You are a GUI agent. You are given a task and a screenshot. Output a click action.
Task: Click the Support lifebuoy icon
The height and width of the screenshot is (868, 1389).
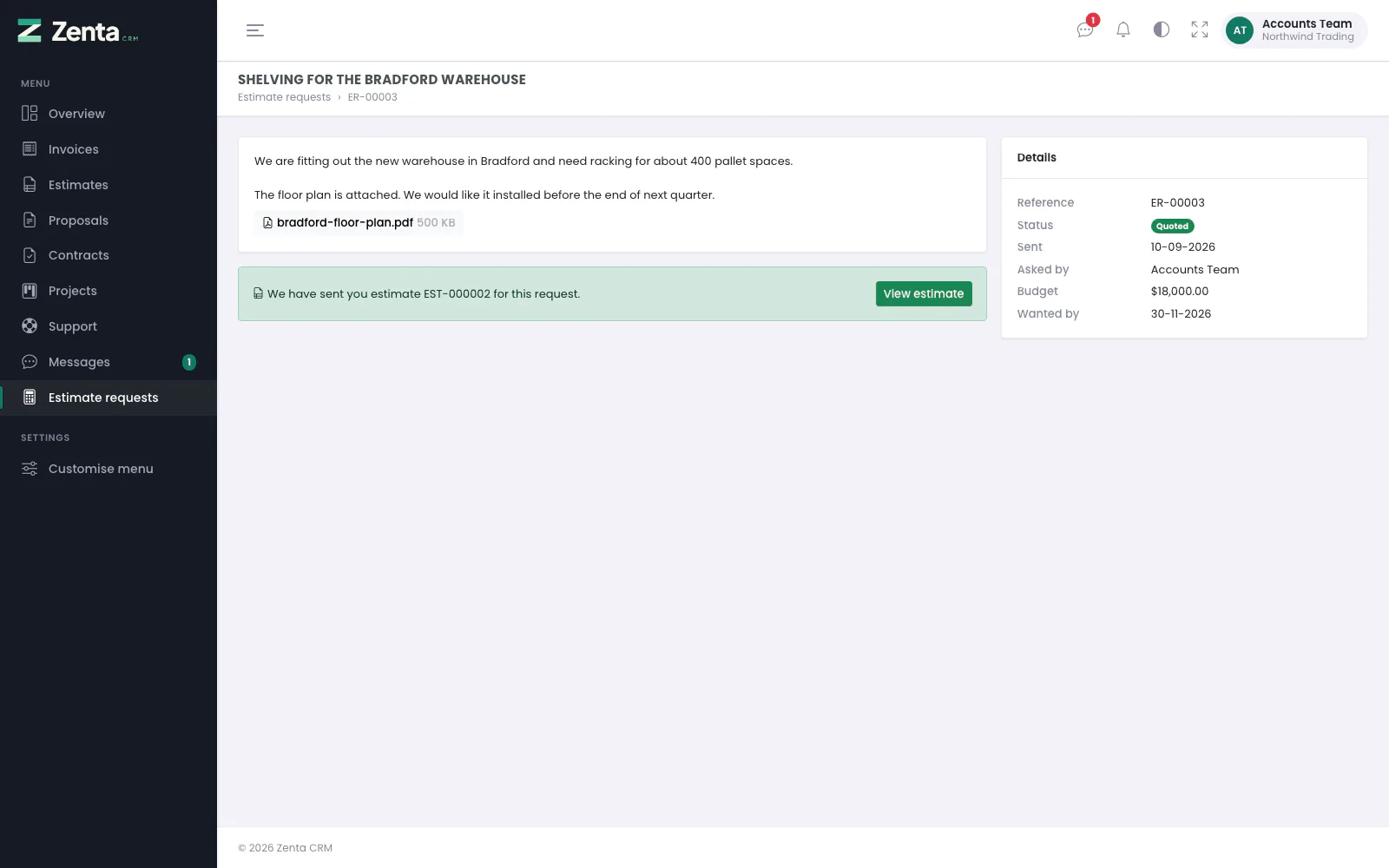[30, 326]
